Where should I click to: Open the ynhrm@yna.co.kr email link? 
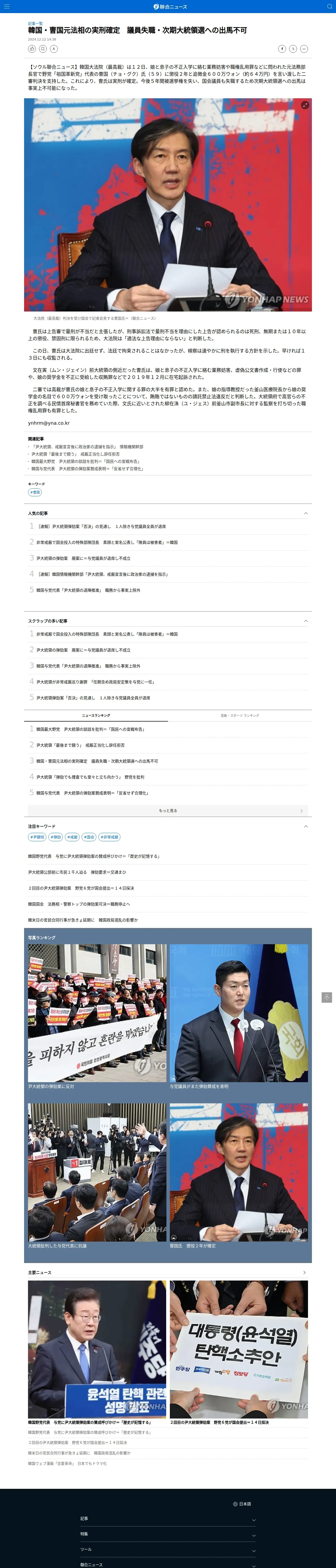(x=49, y=423)
